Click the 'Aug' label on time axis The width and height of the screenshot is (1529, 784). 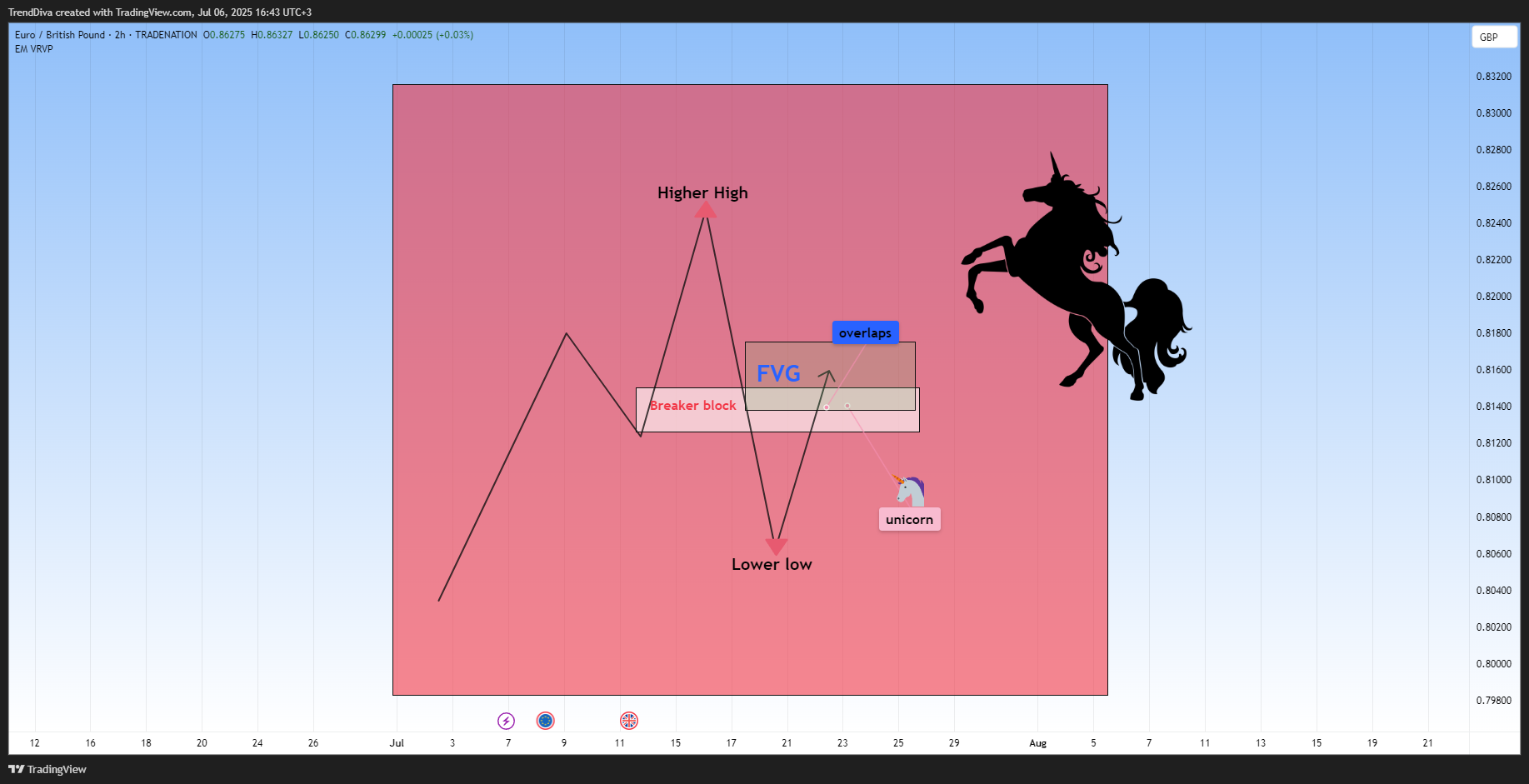1037,743
